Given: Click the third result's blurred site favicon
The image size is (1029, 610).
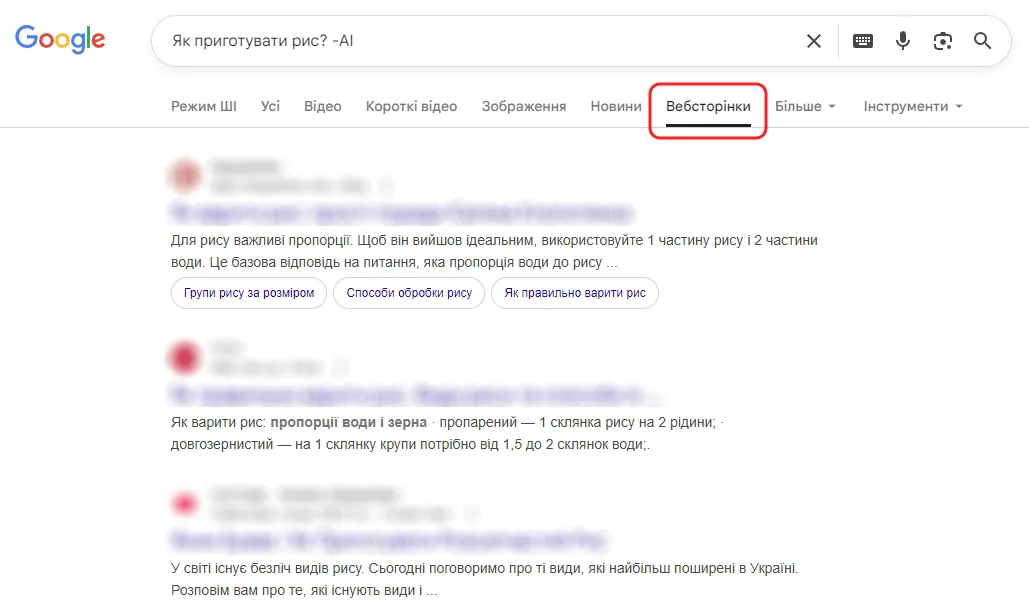Looking at the screenshot, I should [x=184, y=504].
